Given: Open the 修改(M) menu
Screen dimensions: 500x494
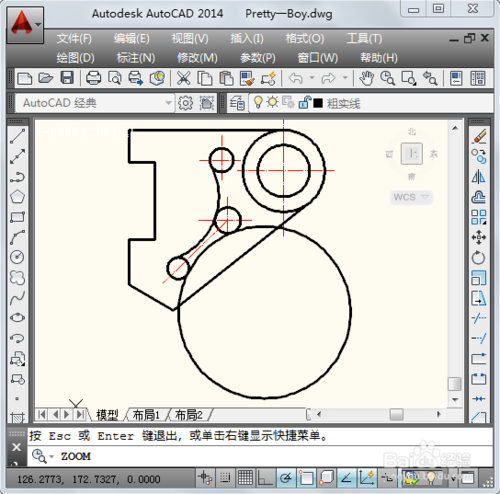Looking at the screenshot, I should (197, 58).
